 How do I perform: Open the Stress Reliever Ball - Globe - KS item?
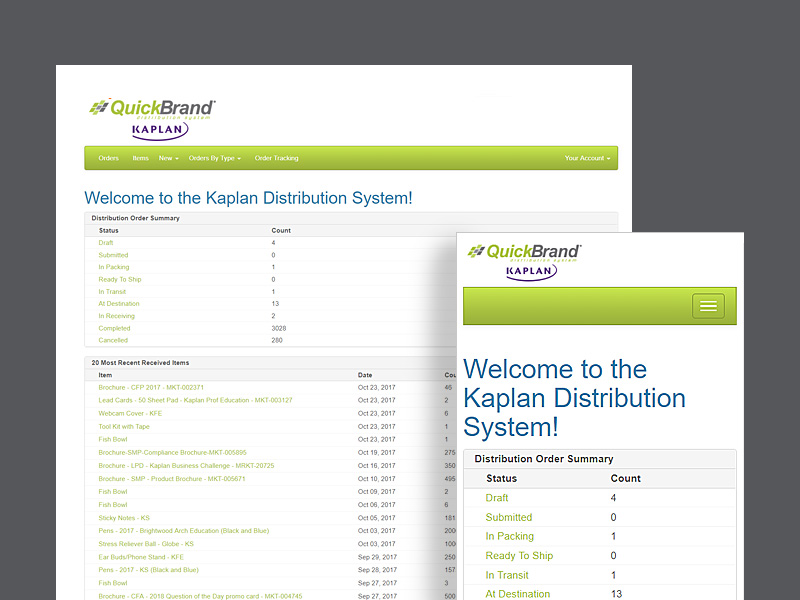[x=146, y=544]
